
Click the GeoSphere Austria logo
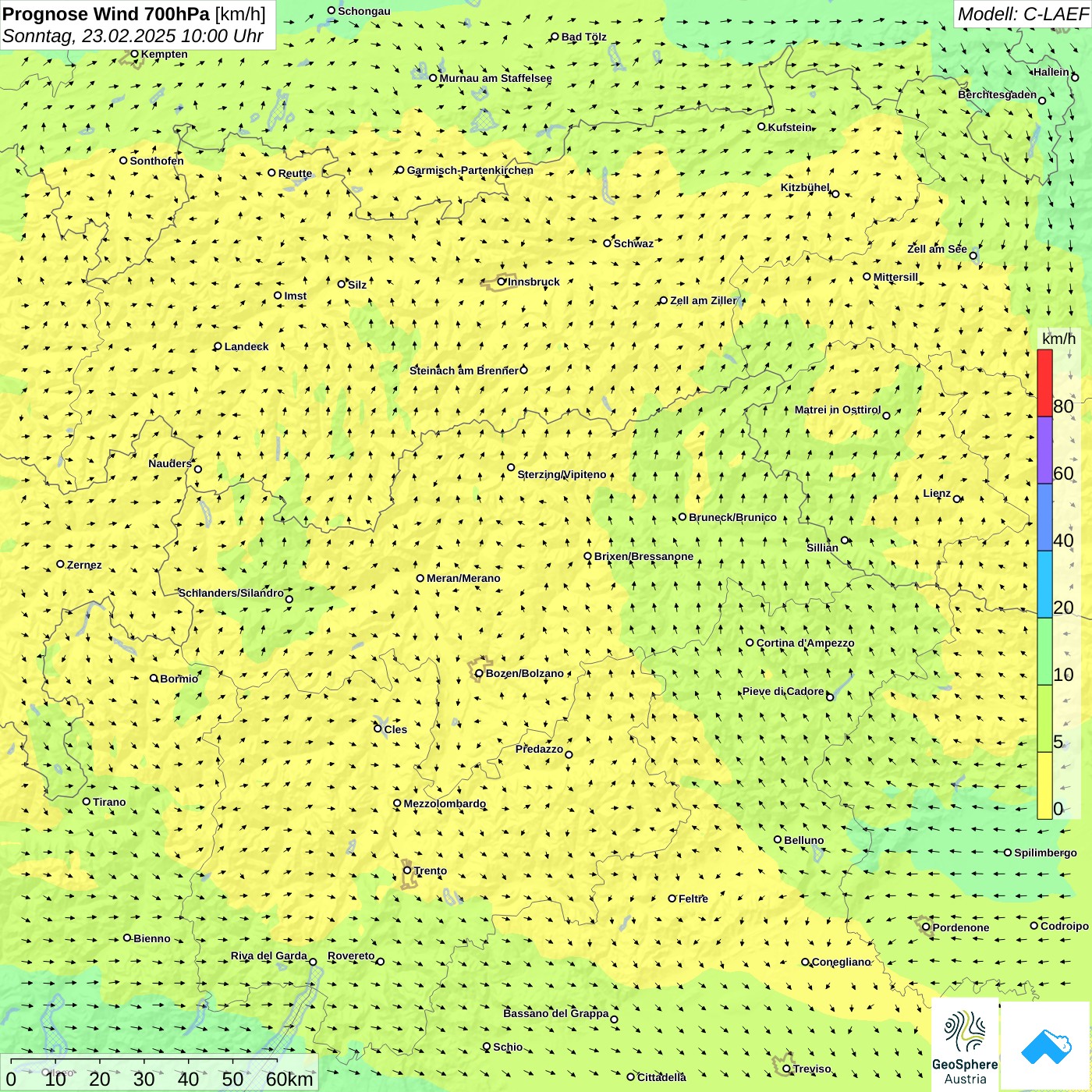pos(965,1046)
